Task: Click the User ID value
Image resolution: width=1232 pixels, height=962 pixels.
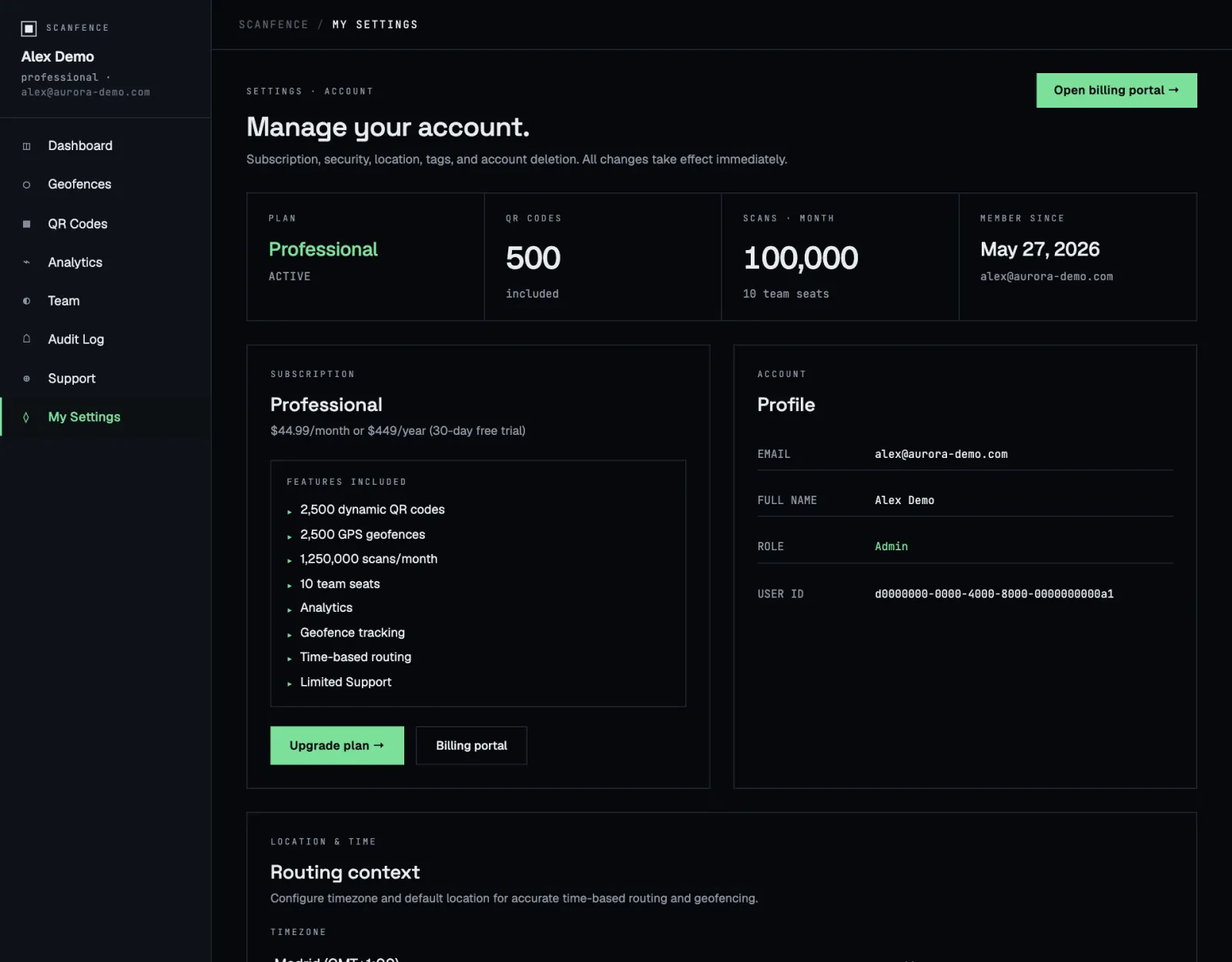Action: point(994,594)
